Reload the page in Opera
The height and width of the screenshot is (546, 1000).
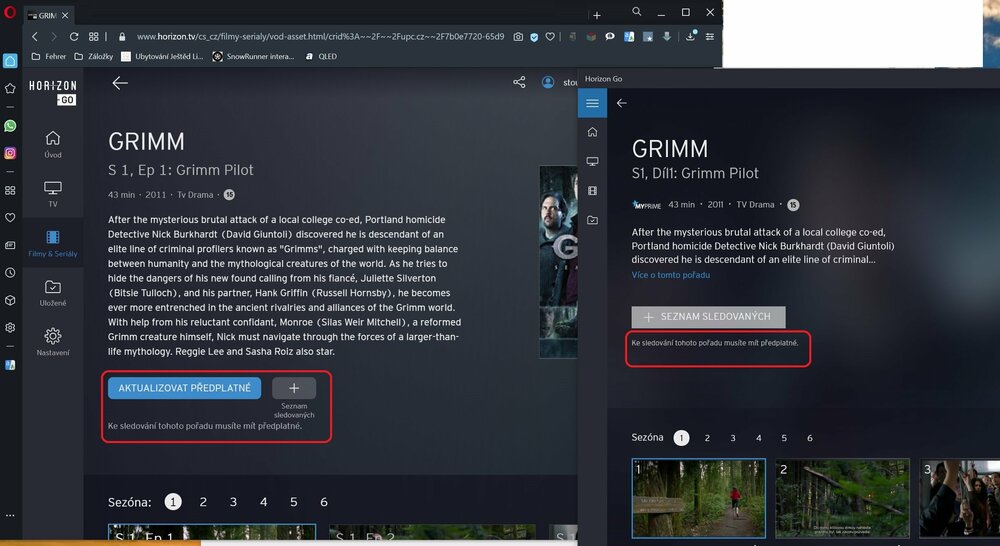coord(74,37)
